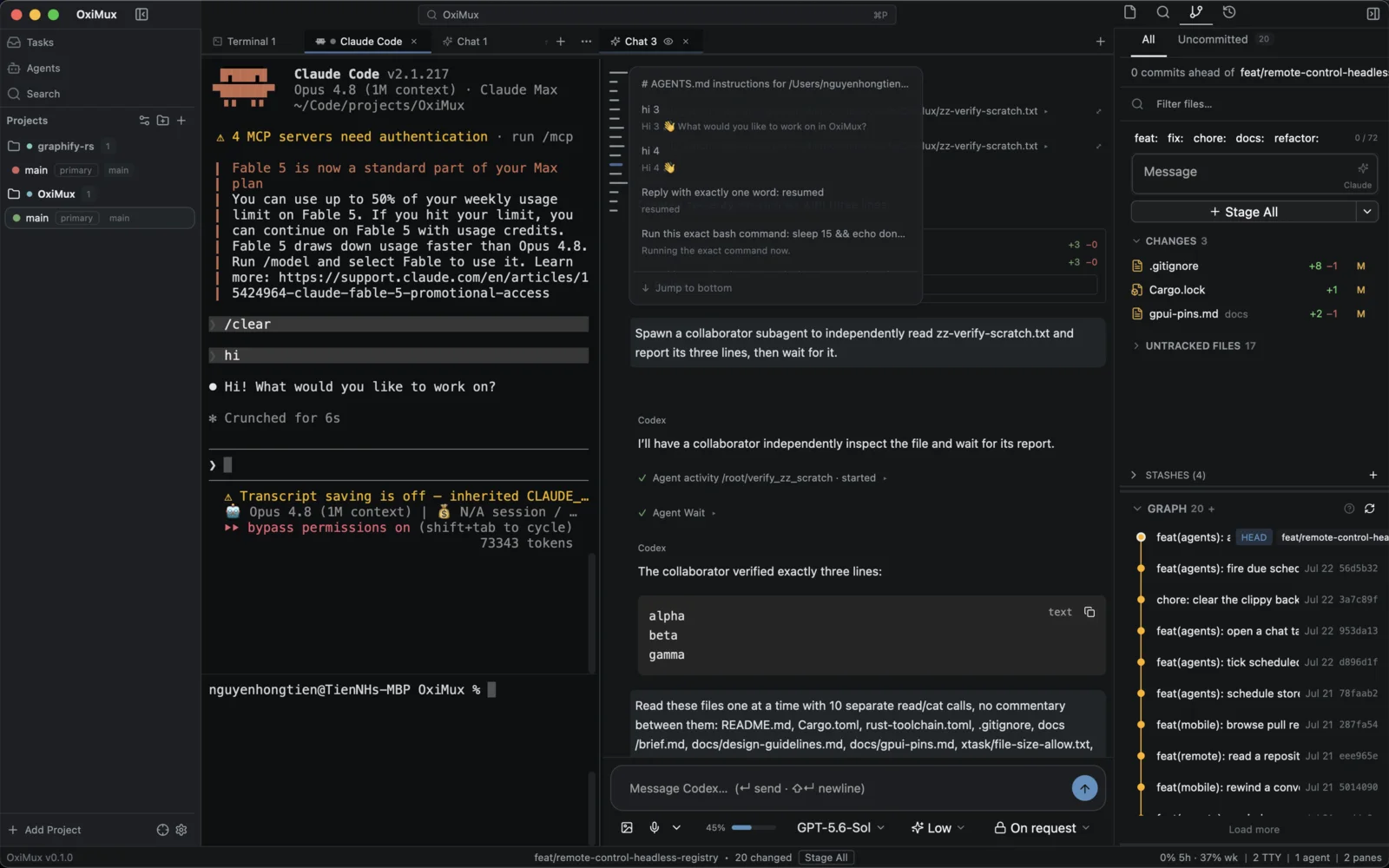Screen dimensions: 1389x868
Task: Open the left pane more options ellipsis
Action: (586, 42)
